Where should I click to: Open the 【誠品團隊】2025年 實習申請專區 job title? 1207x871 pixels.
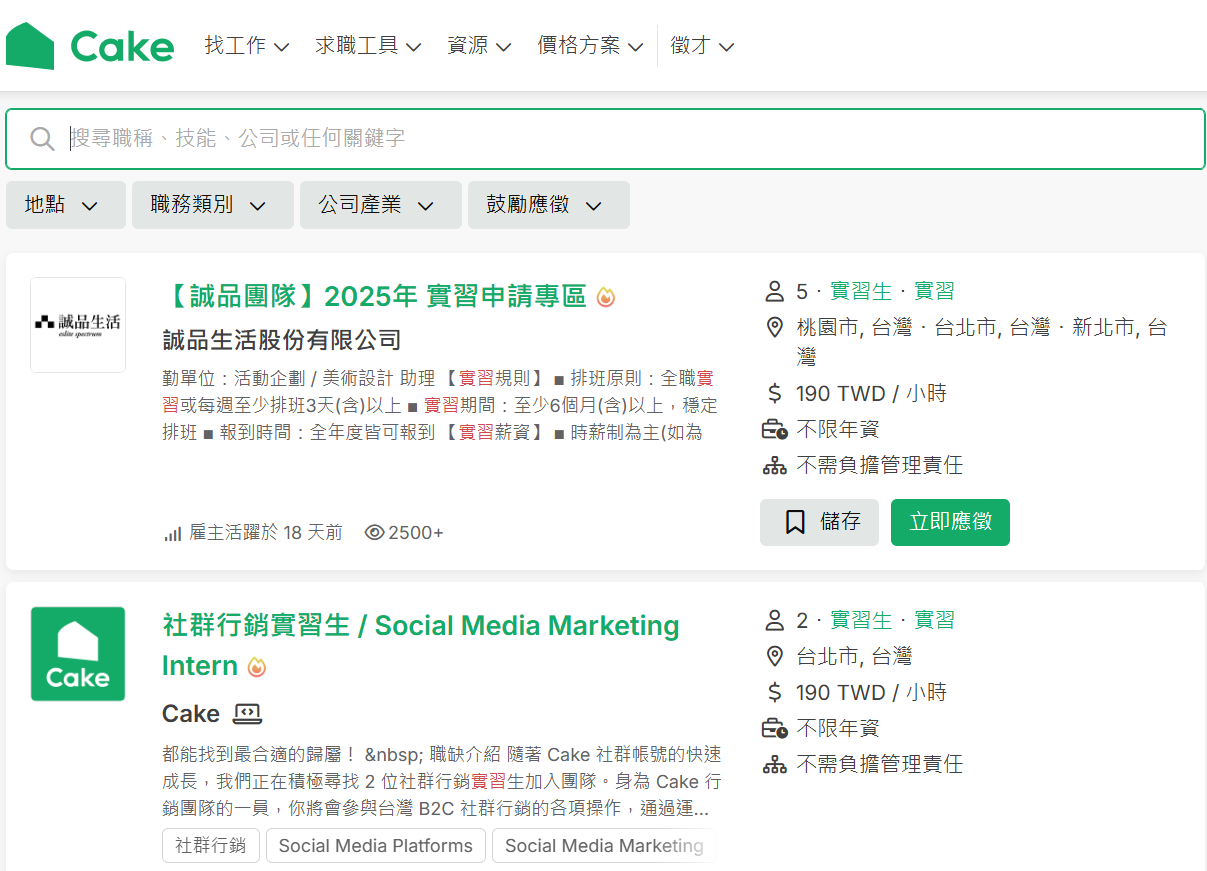click(374, 296)
